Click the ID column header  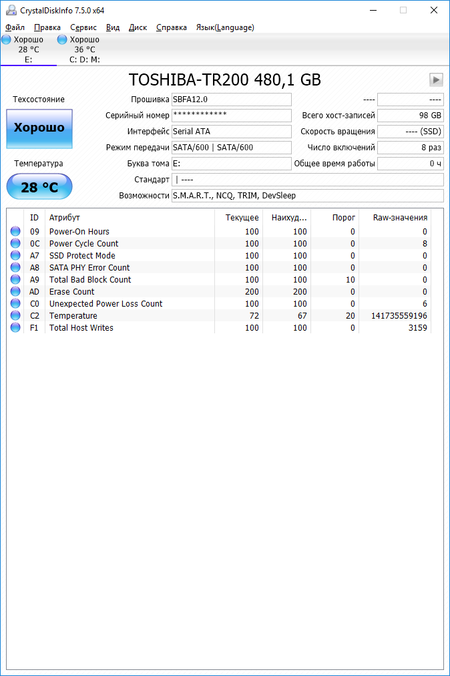[34, 218]
